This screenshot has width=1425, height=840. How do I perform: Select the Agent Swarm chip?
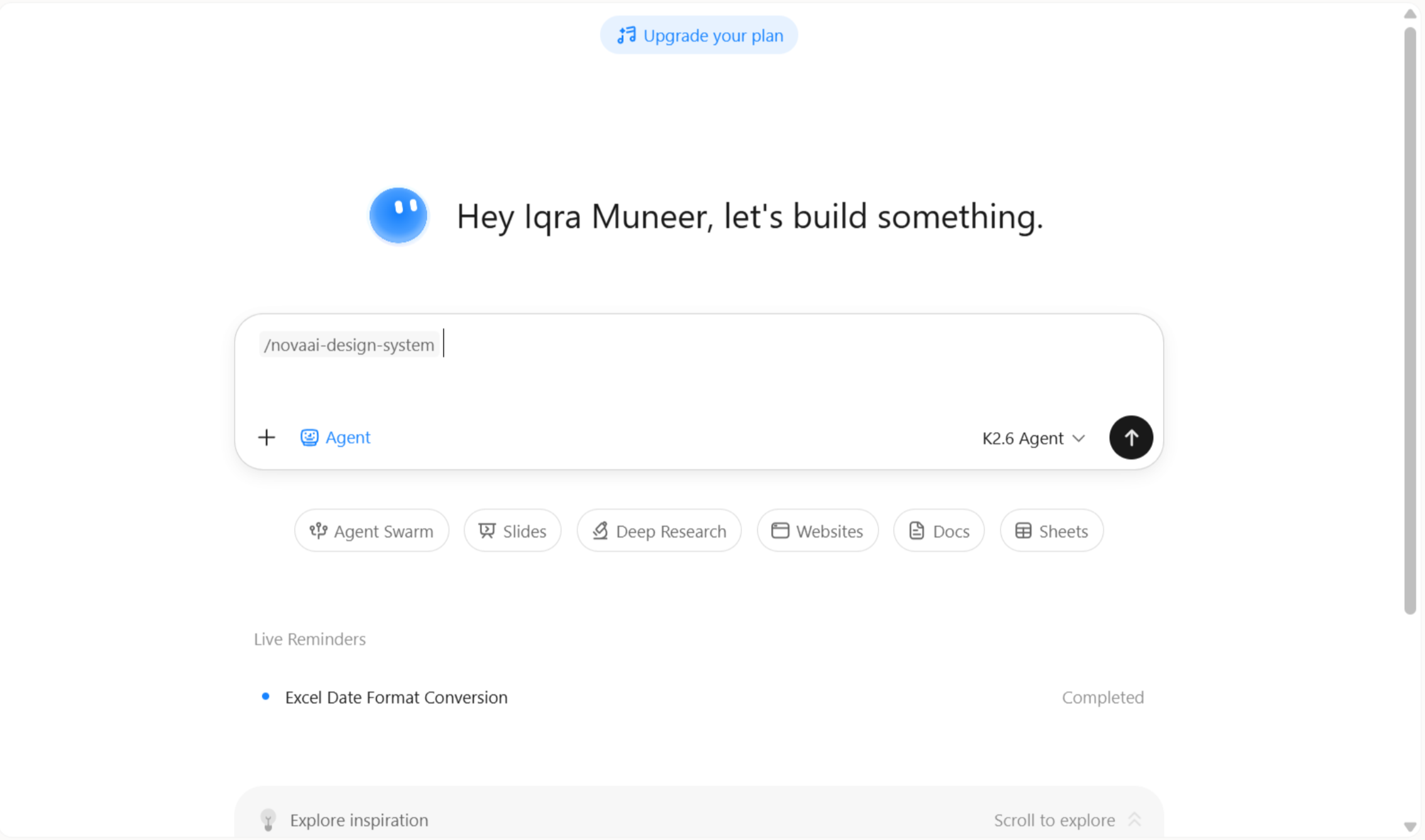tap(372, 531)
